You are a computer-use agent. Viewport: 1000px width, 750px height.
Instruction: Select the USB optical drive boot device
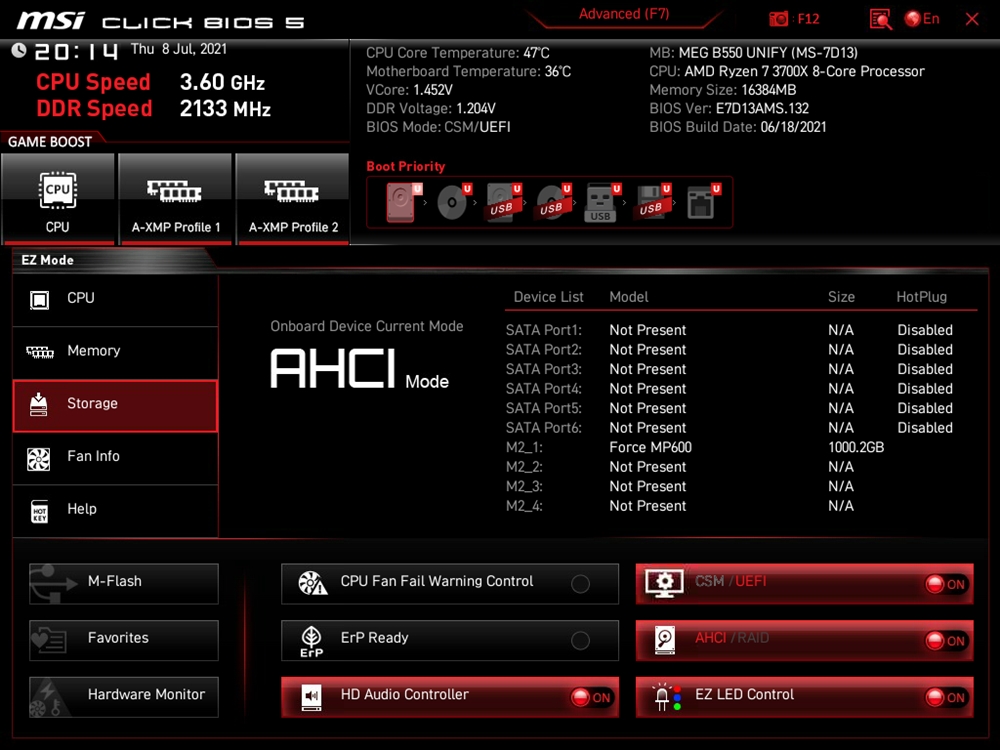(x=553, y=202)
